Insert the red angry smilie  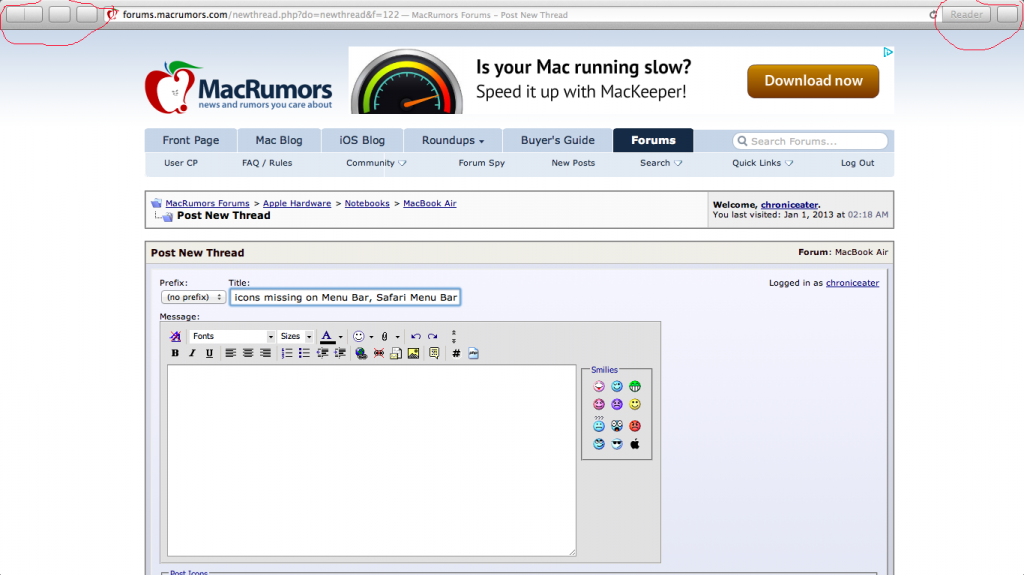(635, 426)
